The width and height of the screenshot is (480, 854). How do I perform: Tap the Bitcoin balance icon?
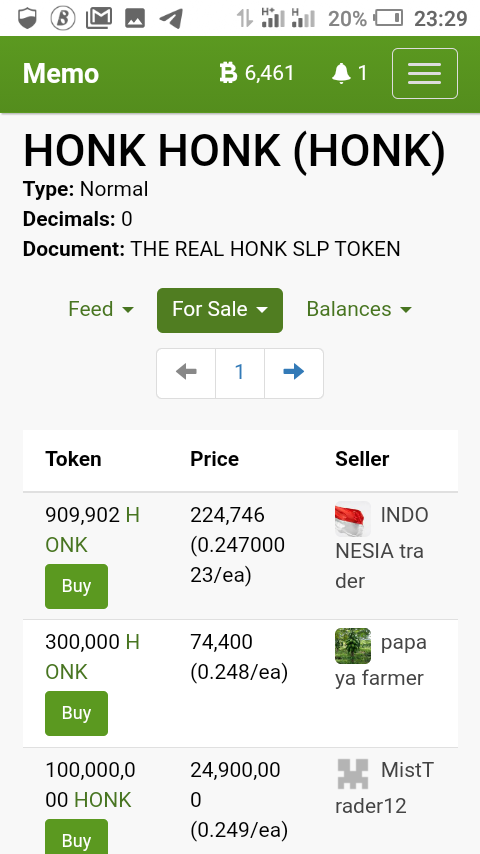228,72
